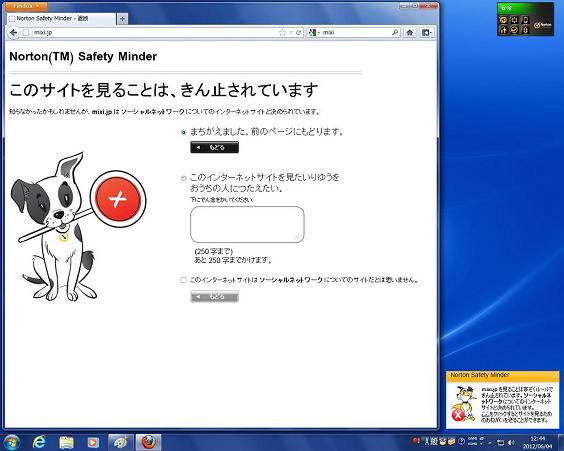Open a new tab with plus button
564x451 pixels.
[122, 18]
